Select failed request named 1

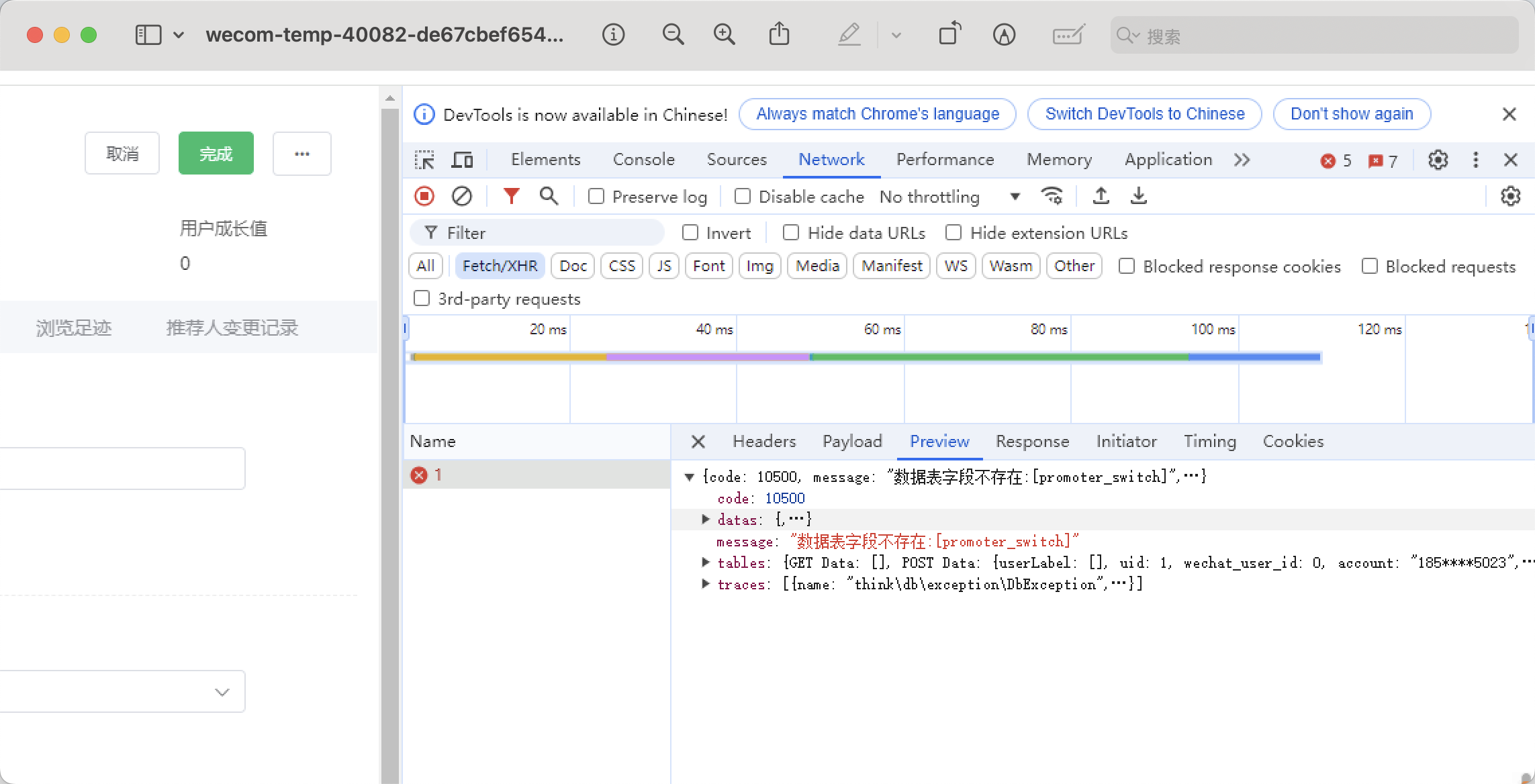(537, 475)
